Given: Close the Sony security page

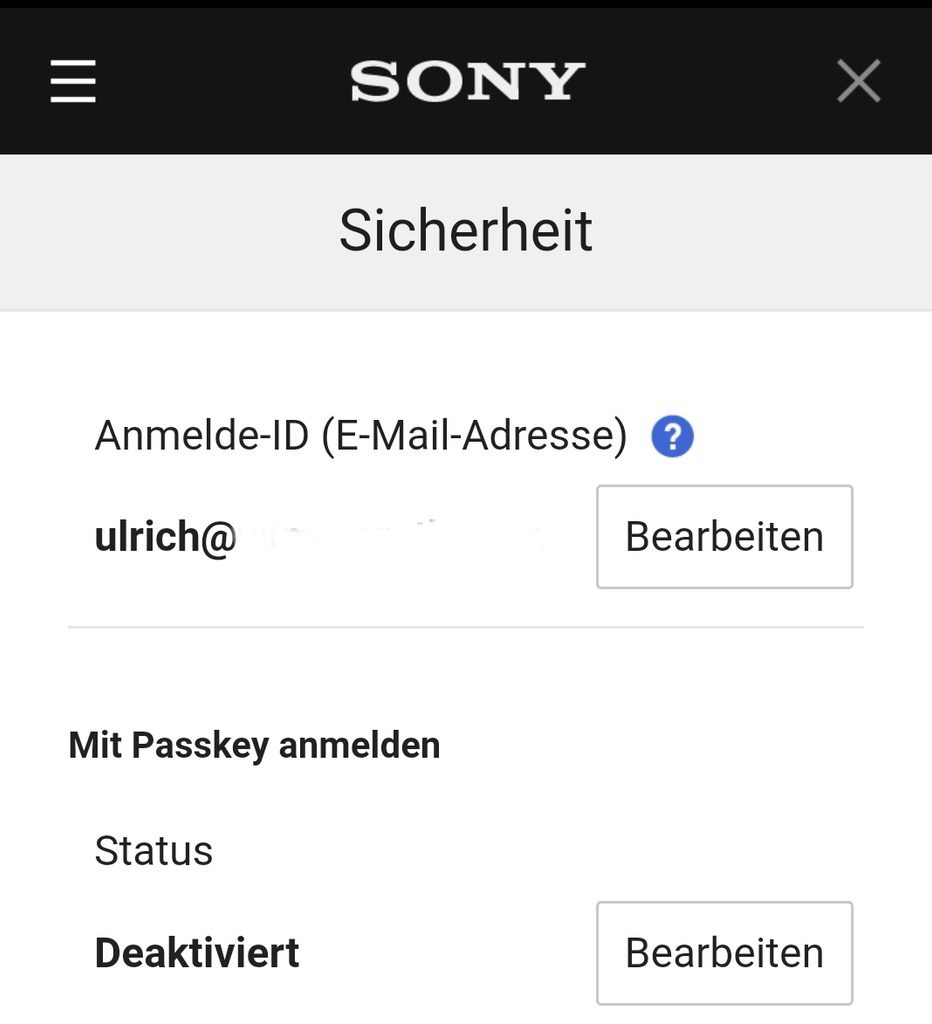Looking at the screenshot, I should (x=858, y=81).
